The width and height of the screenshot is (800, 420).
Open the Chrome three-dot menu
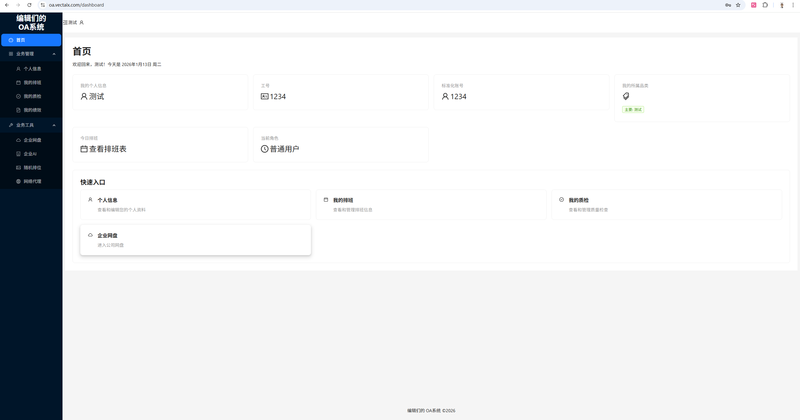(x=793, y=5)
